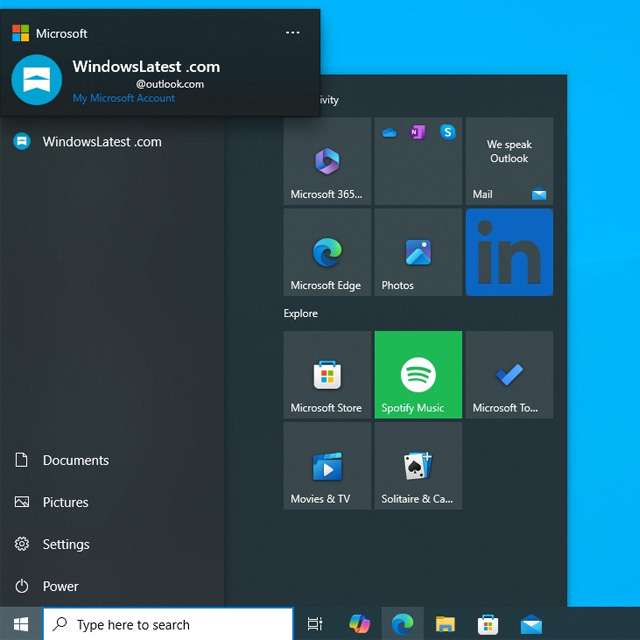Open the Photos tile
Image resolution: width=640 pixels, height=640 pixels.
pos(418,252)
